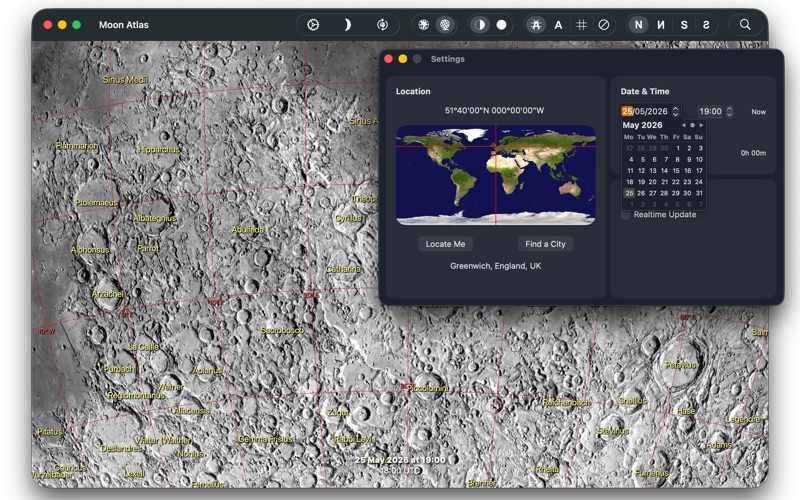This screenshot has width=800, height=500.
Task: Click the coordinates text 51°40'00"N 000°00'00"W
Action: [x=494, y=110]
